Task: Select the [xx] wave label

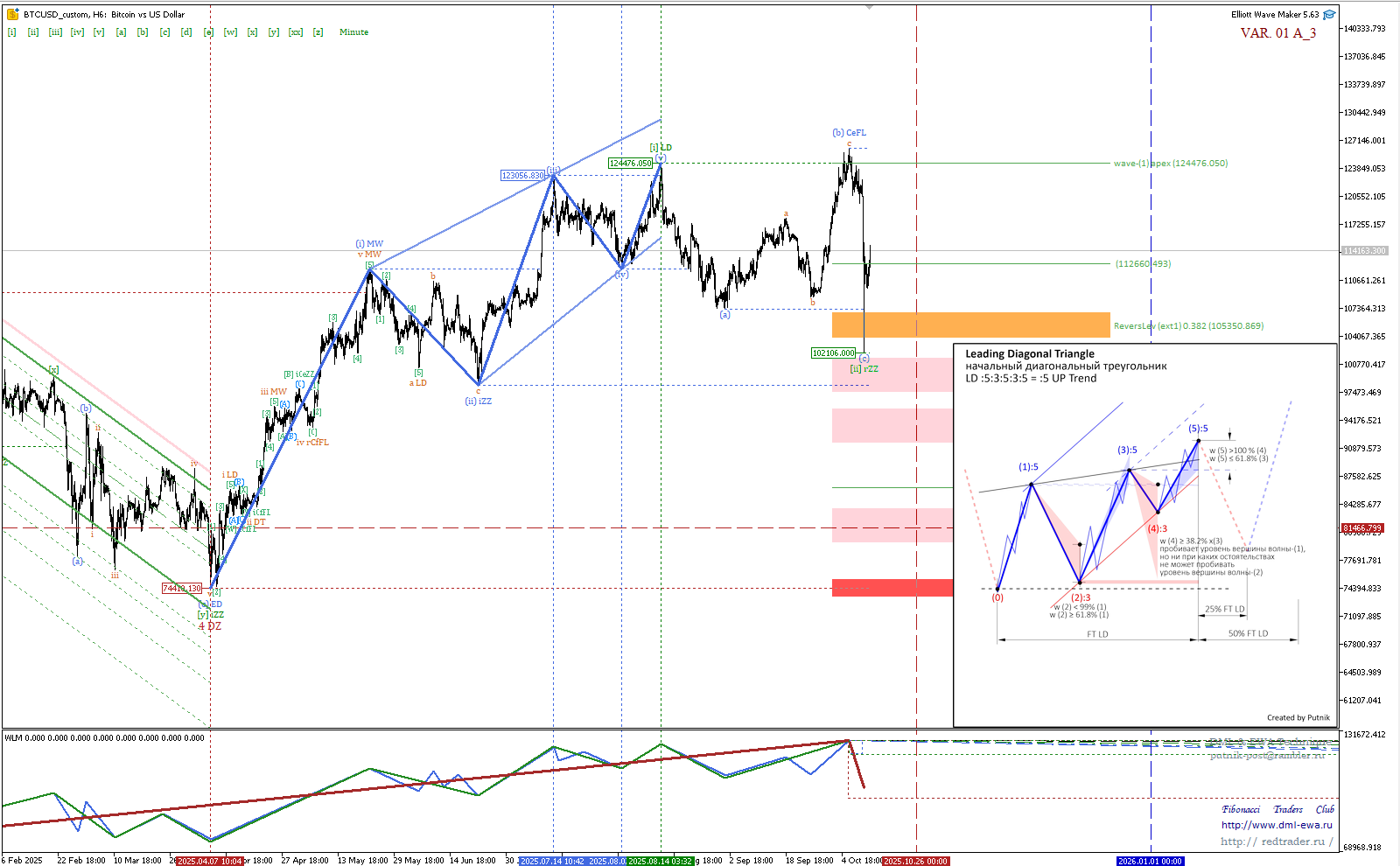Action: coord(296,32)
